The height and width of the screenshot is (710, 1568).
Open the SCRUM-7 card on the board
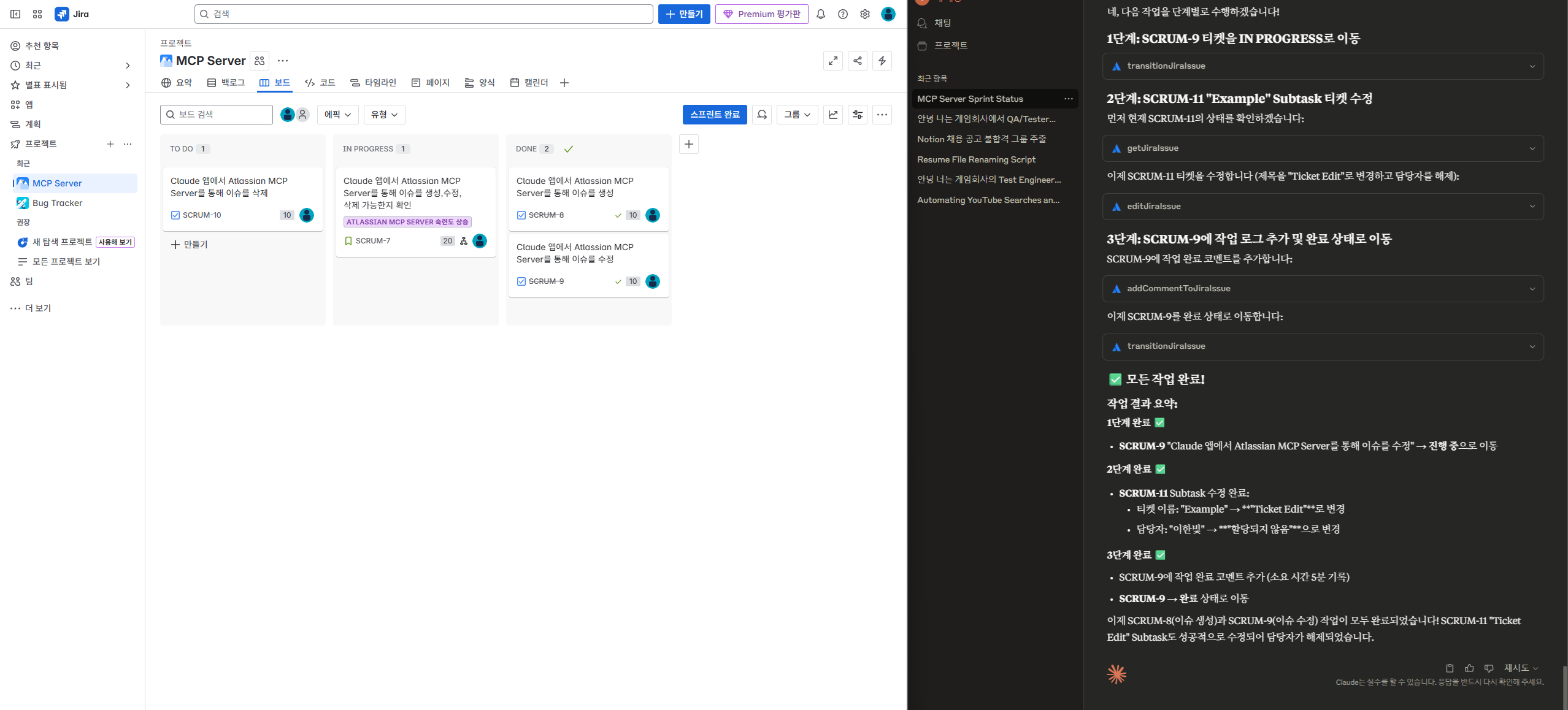416,212
